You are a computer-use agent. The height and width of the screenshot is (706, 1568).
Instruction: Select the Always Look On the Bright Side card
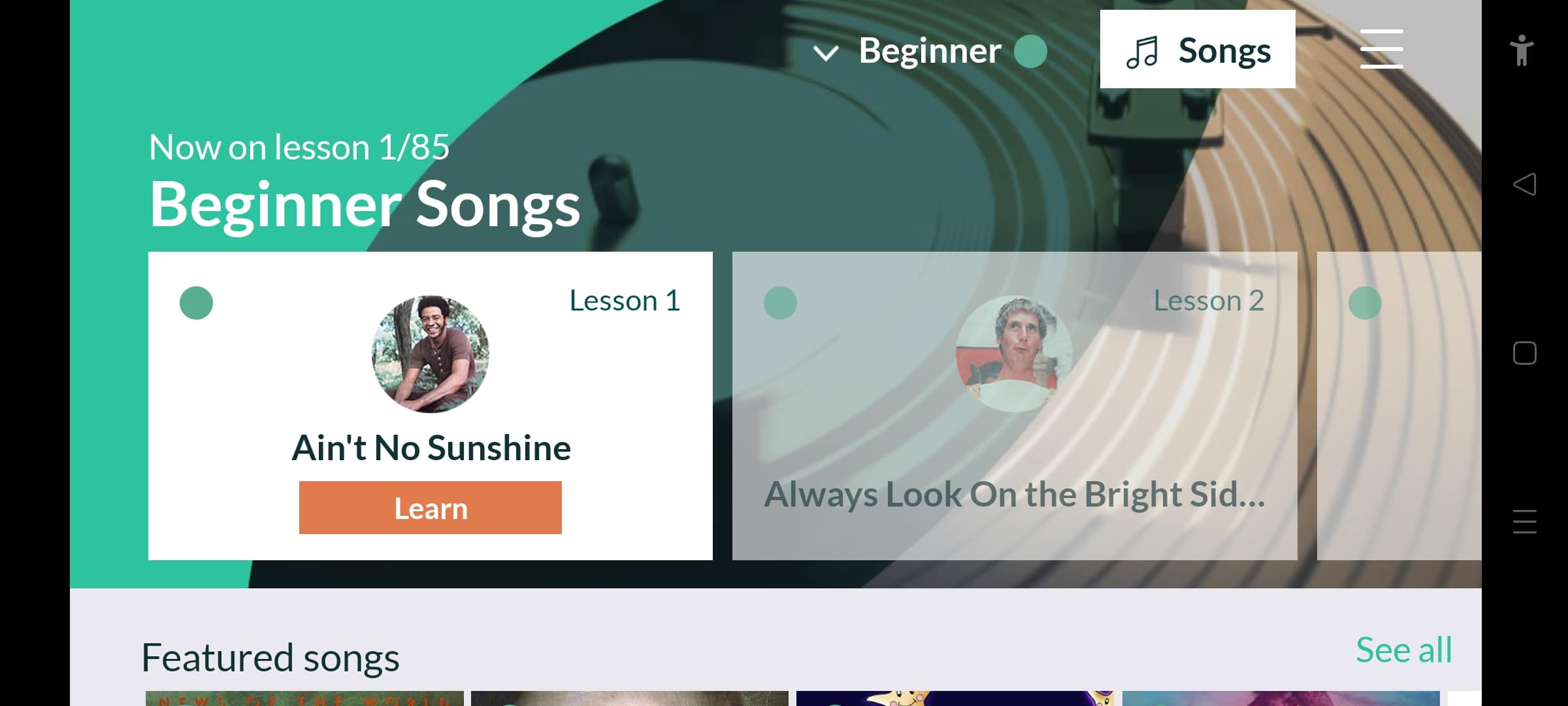1015,405
